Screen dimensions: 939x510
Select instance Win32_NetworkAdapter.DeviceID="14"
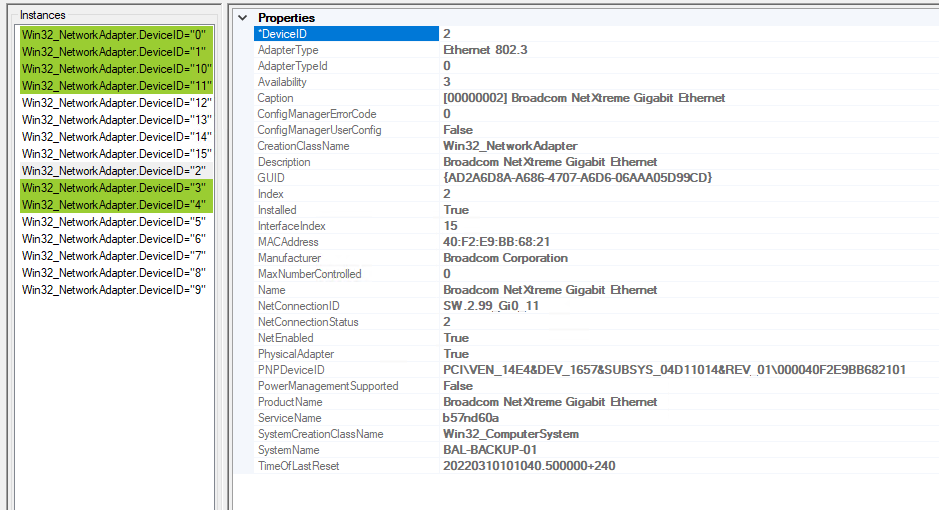[x=117, y=136]
